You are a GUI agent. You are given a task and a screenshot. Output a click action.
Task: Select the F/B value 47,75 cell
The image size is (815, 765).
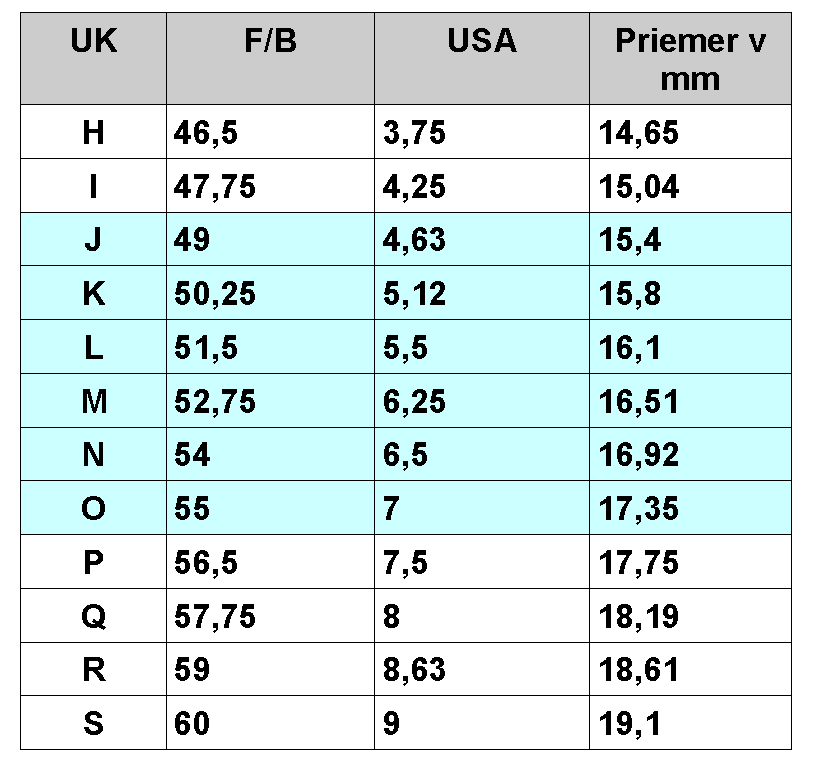click(x=270, y=186)
